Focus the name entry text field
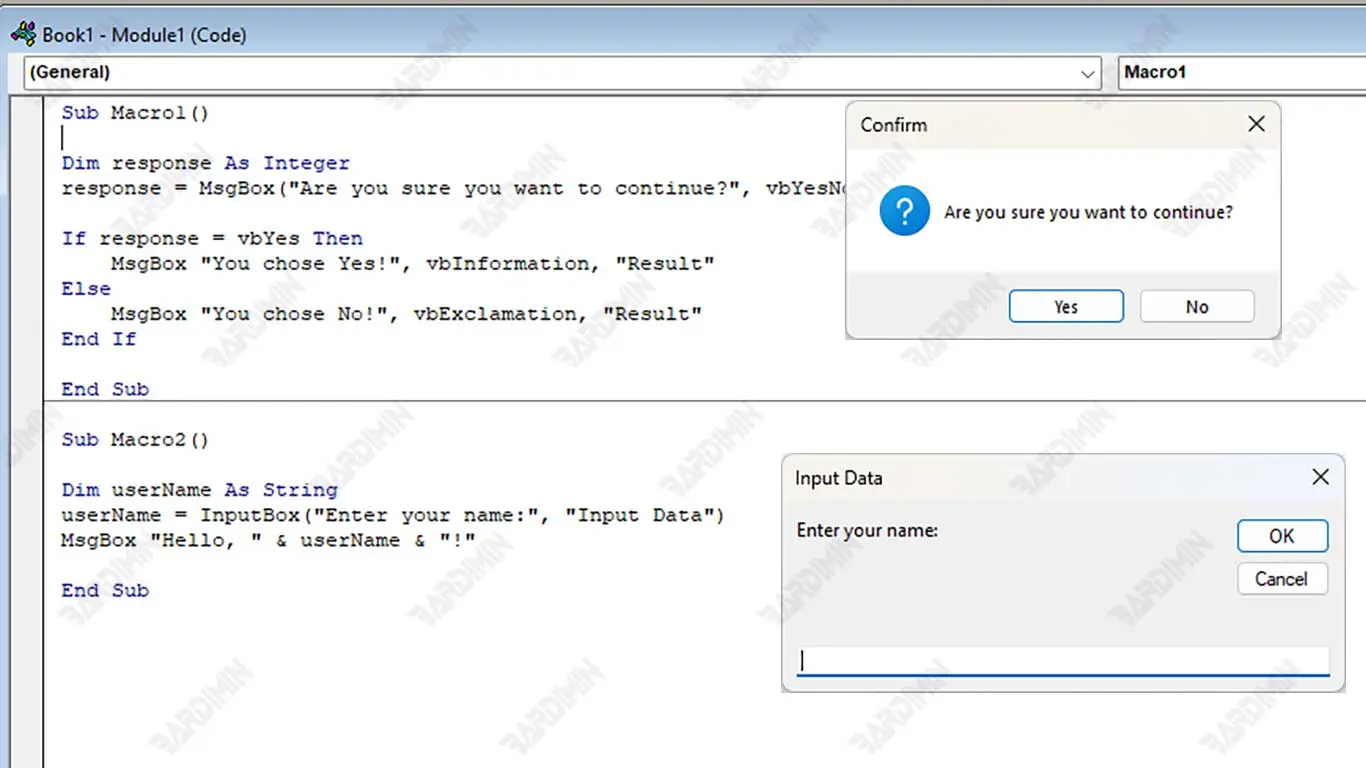 [x=1062, y=661]
